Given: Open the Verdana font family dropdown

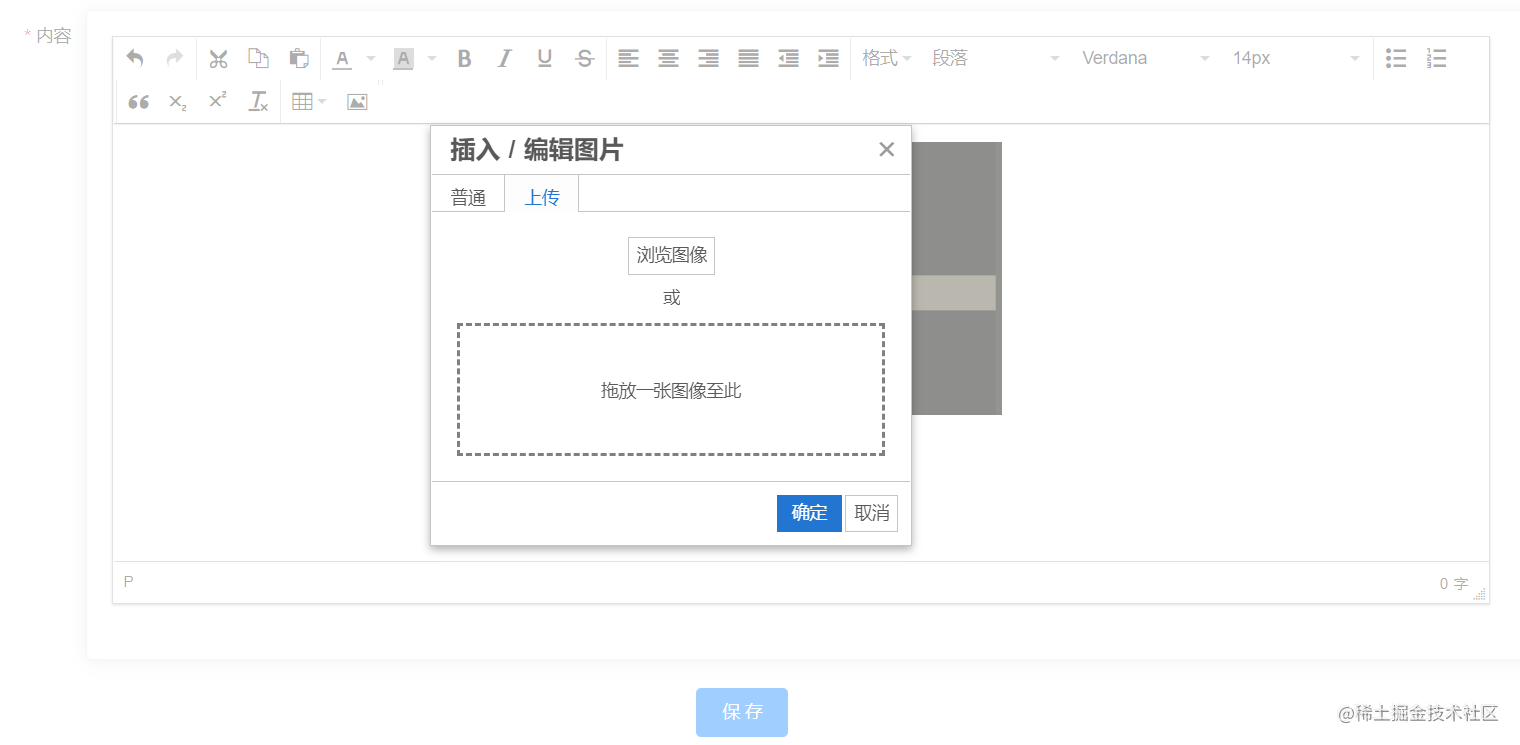Looking at the screenshot, I should [1145, 58].
